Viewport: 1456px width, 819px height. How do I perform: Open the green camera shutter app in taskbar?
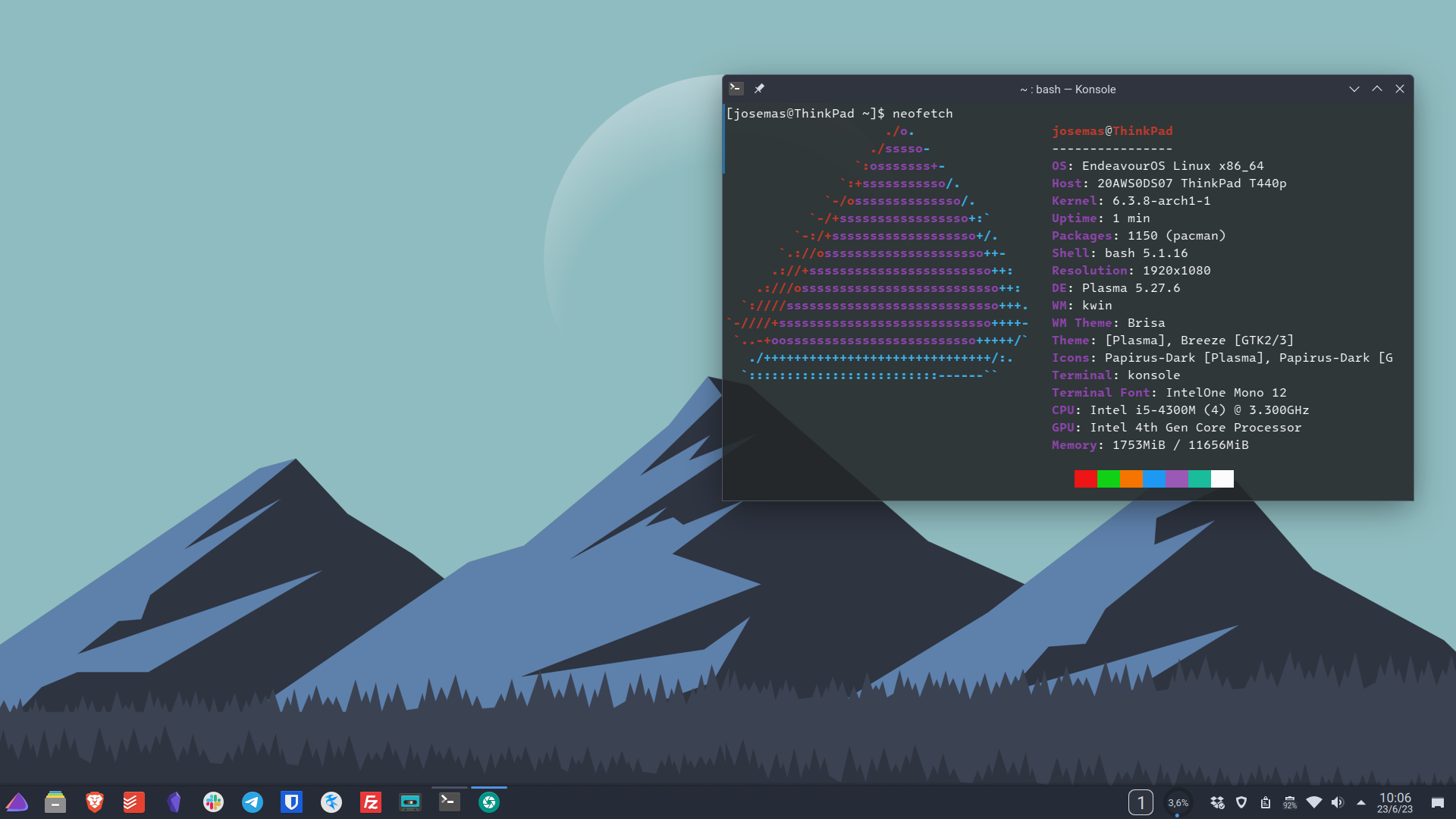(489, 802)
